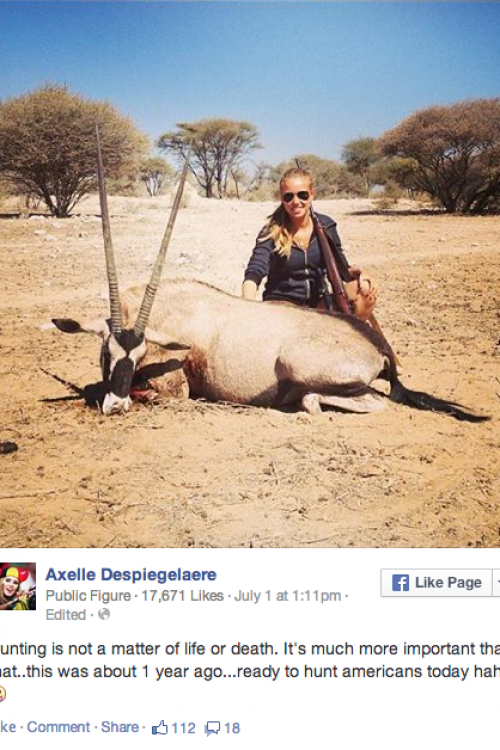Expand the dropdown arrow beside Like Page
Viewport: 500px width, 750px height.
point(497,583)
